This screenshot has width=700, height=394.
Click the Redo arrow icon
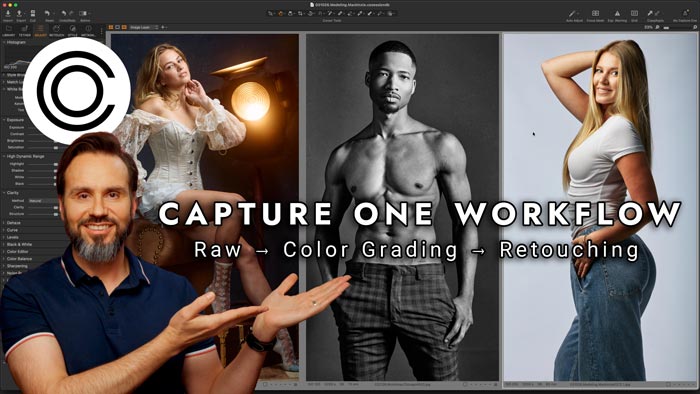71,13
